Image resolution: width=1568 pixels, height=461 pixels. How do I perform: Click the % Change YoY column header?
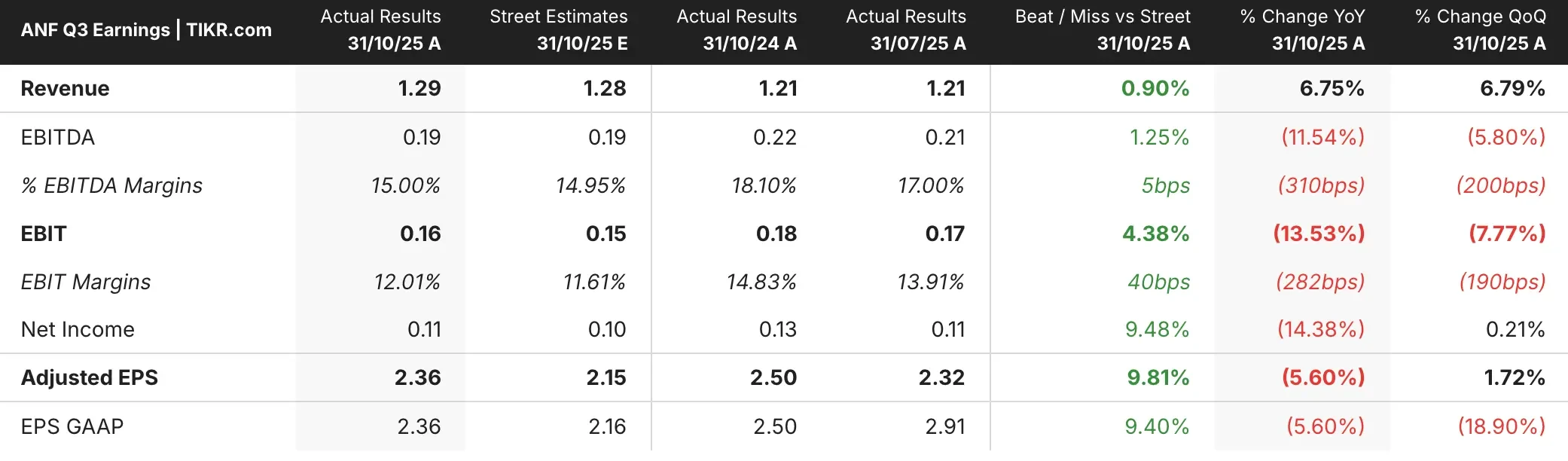[x=1302, y=30]
